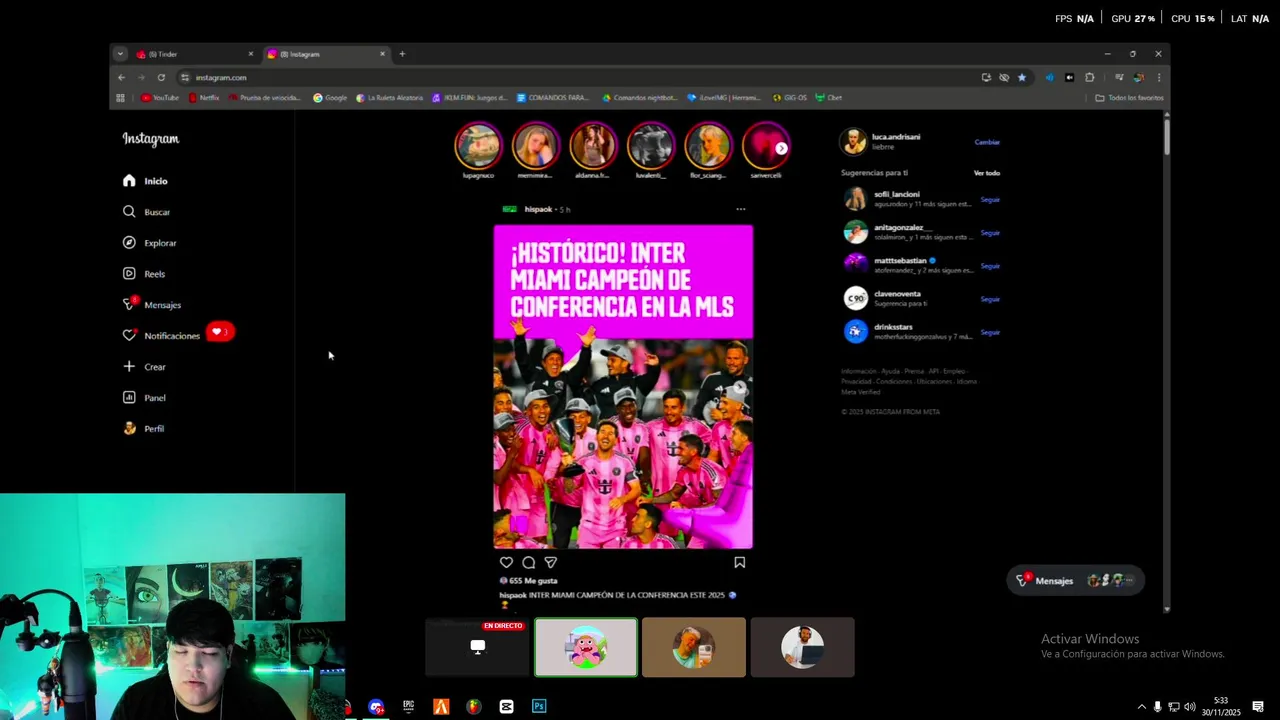Toggle the bookmark star for this page
Image resolution: width=1280 pixels, height=720 pixels.
1021,77
